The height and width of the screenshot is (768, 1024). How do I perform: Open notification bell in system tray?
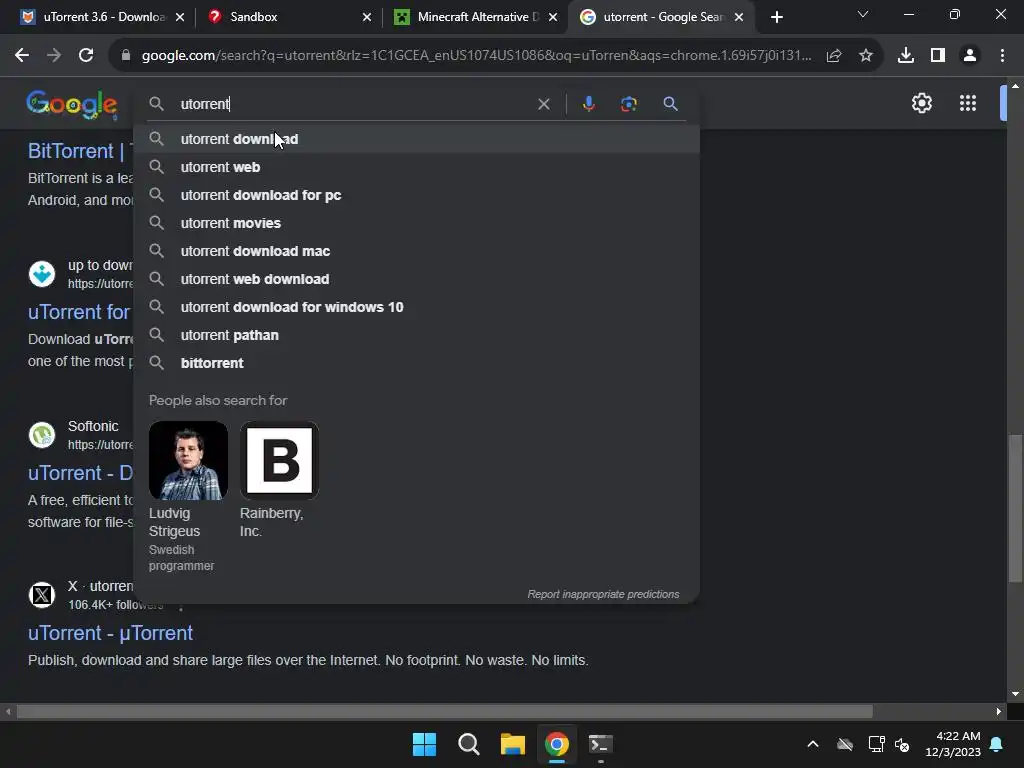[x=996, y=744]
